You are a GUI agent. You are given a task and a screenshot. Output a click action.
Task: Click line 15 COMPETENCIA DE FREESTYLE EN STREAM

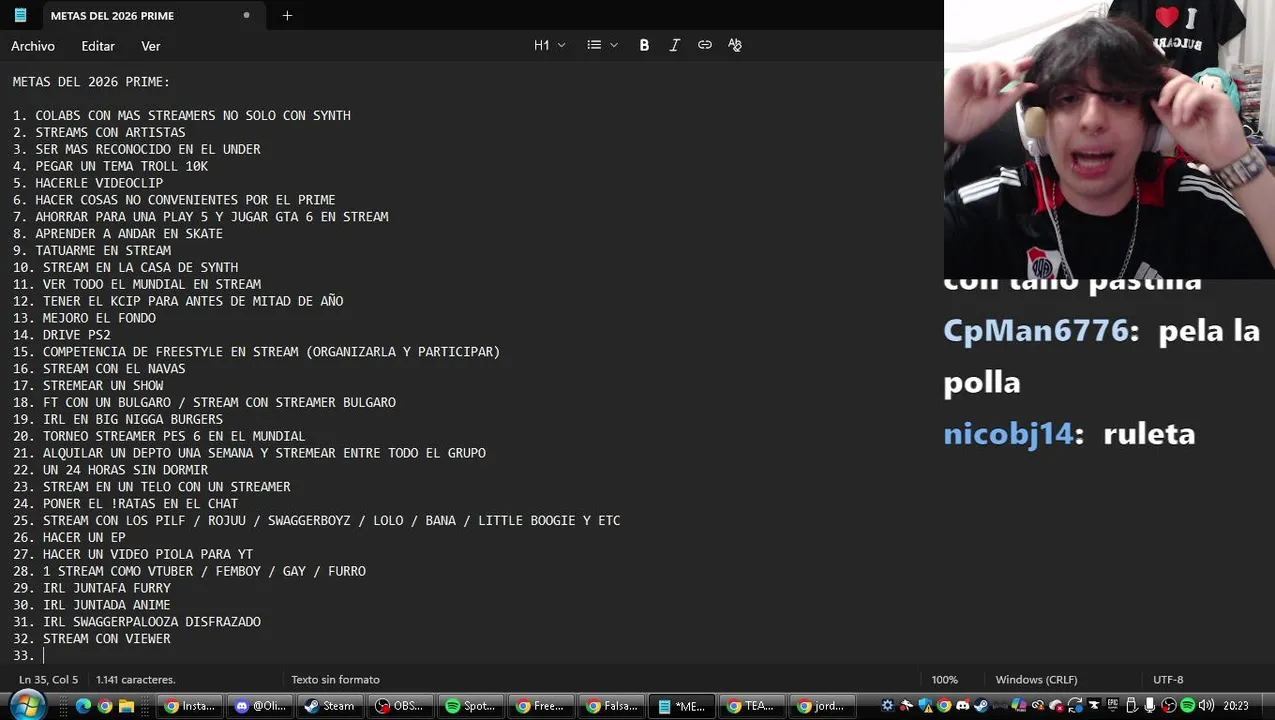[256, 352]
